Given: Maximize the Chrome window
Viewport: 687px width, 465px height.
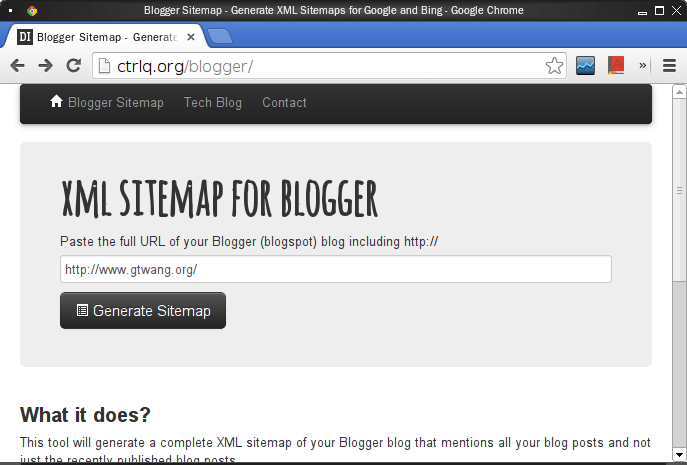Looking at the screenshot, I should coord(659,11).
